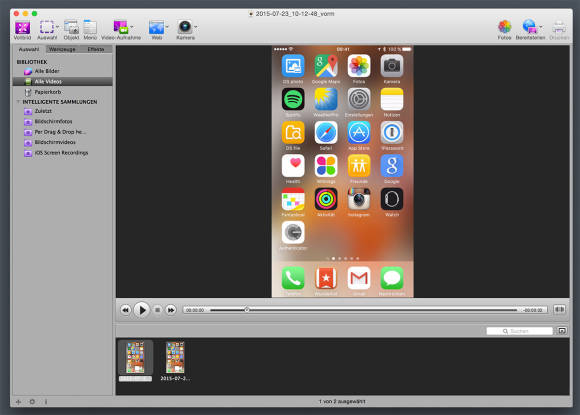
Task: Click the video scrubber handle
Action: [247, 310]
